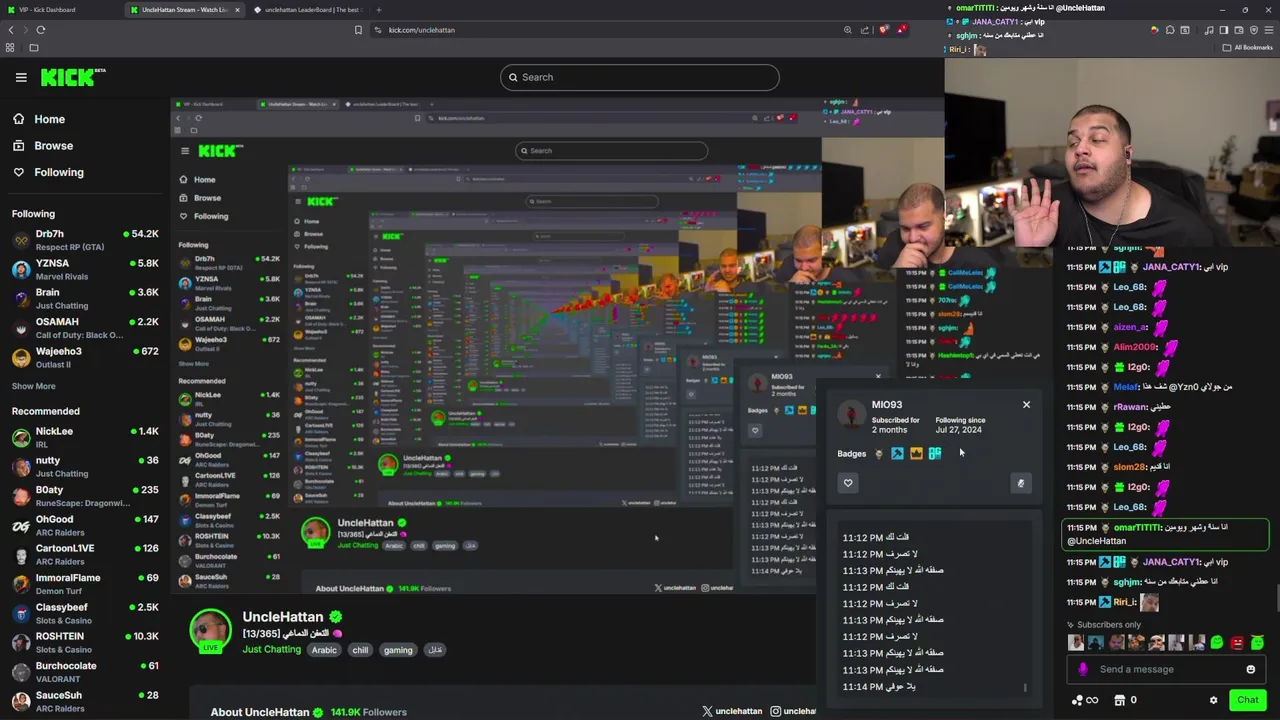Viewport: 1280px width, 720px height.
Task: Close the UncleHattan Stream tab
Action: pos(237,10)
